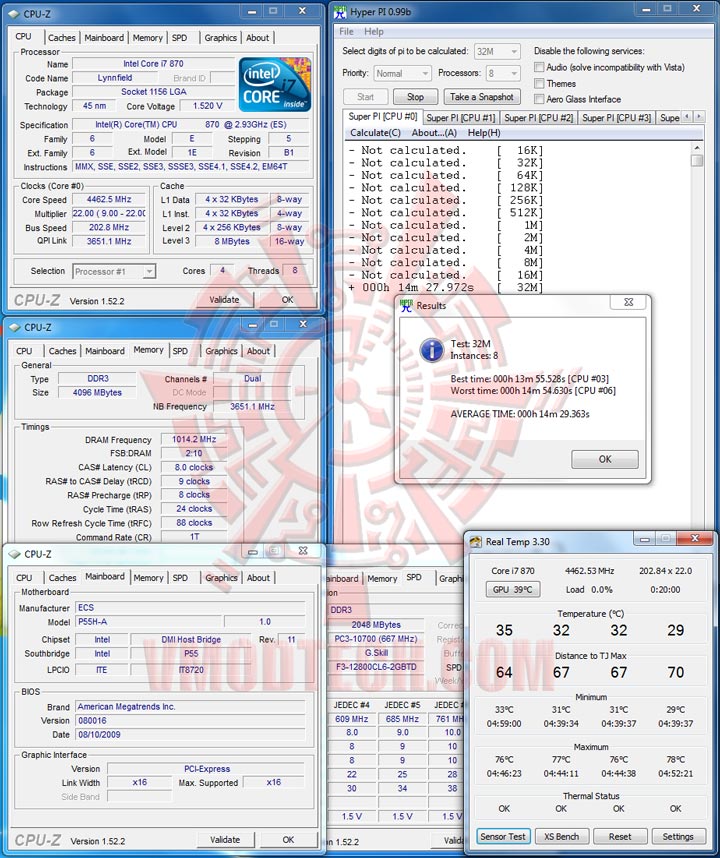Open Memory tab in top CPU-Z window
This screenshot has width=720, height=858.
[x=148, y=38]
